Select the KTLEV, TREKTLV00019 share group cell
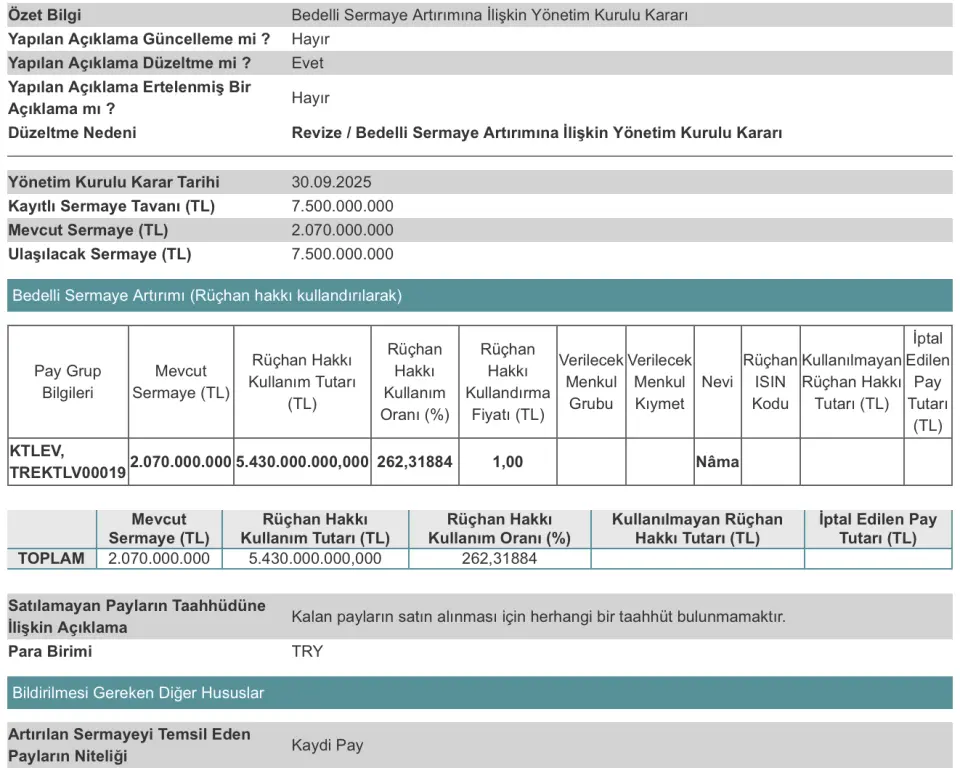The image size is (960, 773). pos(67,461)
